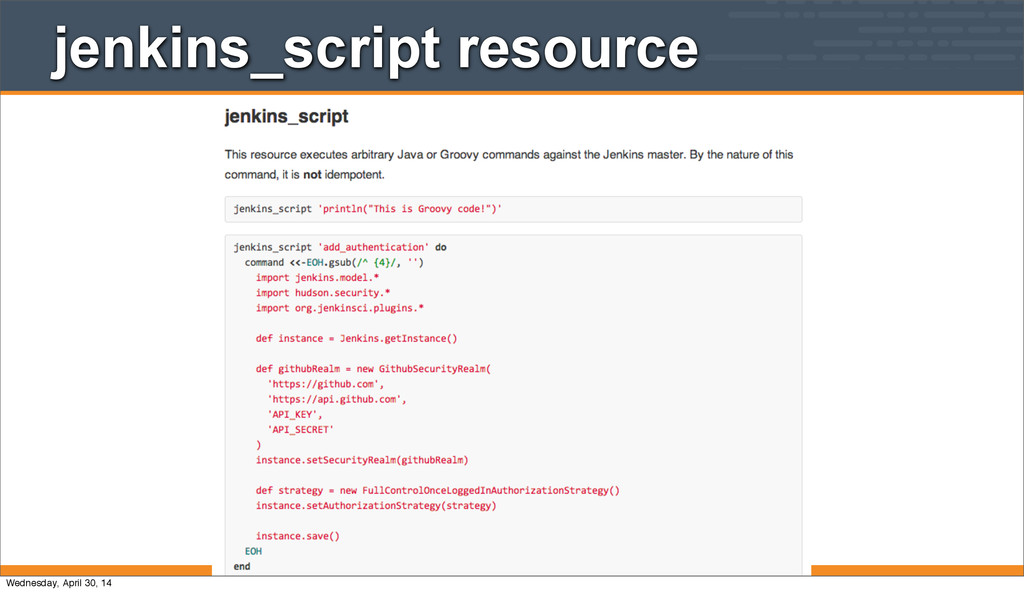Click the "import hudson.security.*" line

pos(322,293)
